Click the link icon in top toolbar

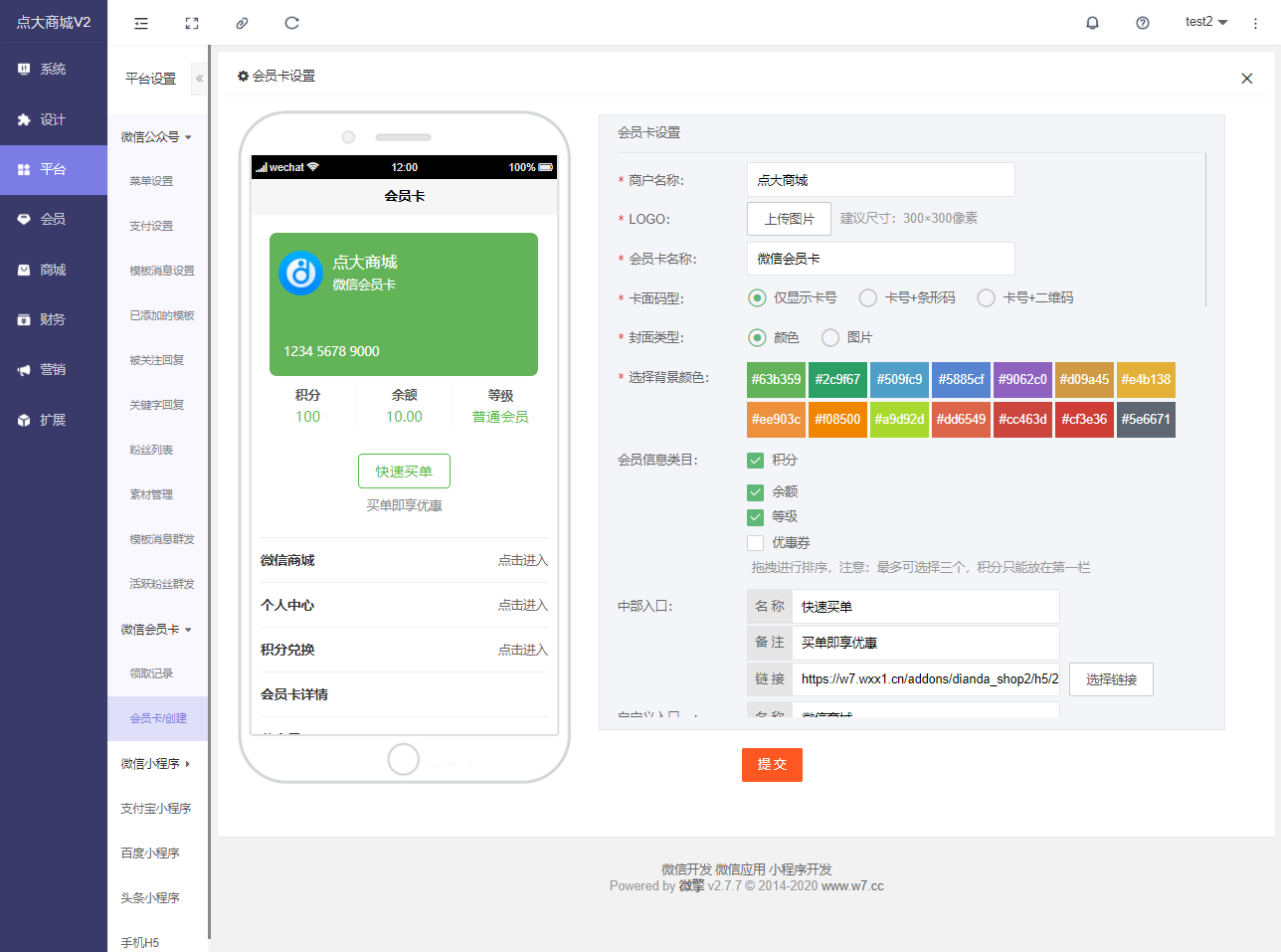coord(242,23)
